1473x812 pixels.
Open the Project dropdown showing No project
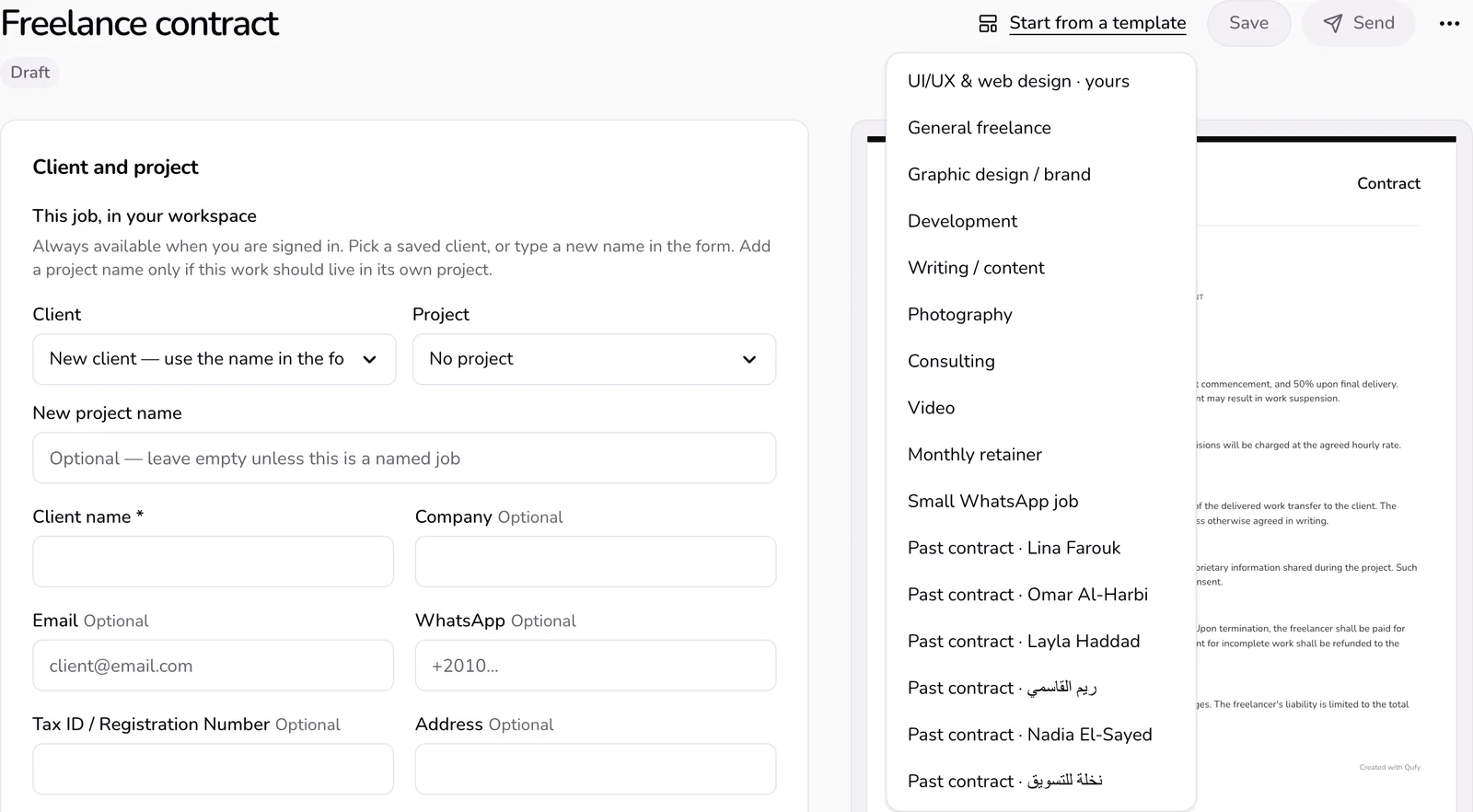pyautogui.click(x=594, y=359)
